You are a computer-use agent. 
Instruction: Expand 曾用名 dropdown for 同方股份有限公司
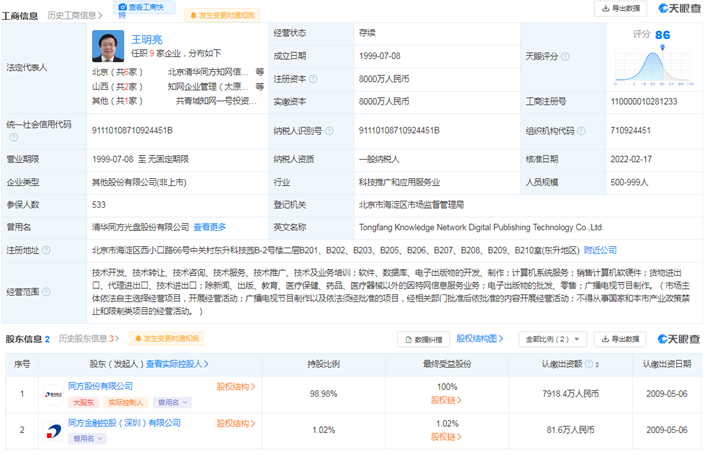pyautogui.click(x=172, y=403)
